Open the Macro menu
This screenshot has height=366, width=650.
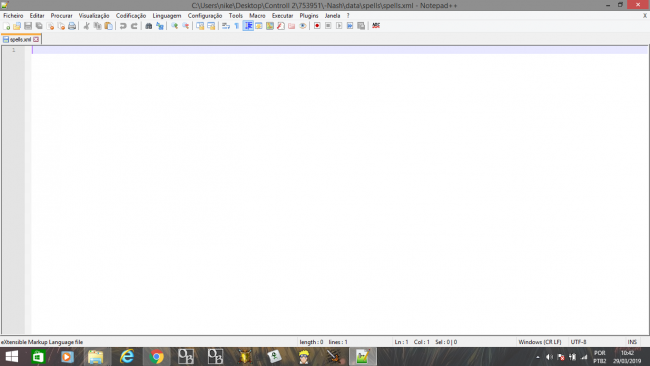[257, 16]
